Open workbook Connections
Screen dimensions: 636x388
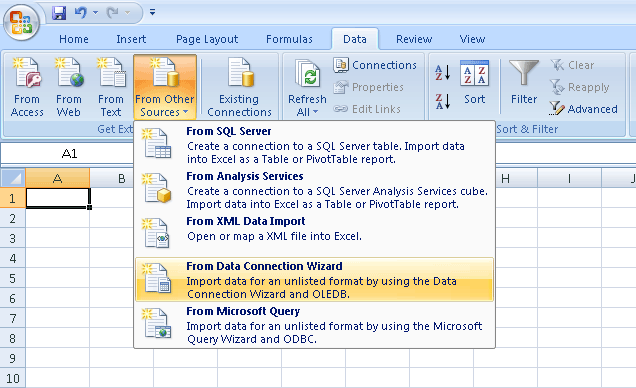(x=375, y=65)
